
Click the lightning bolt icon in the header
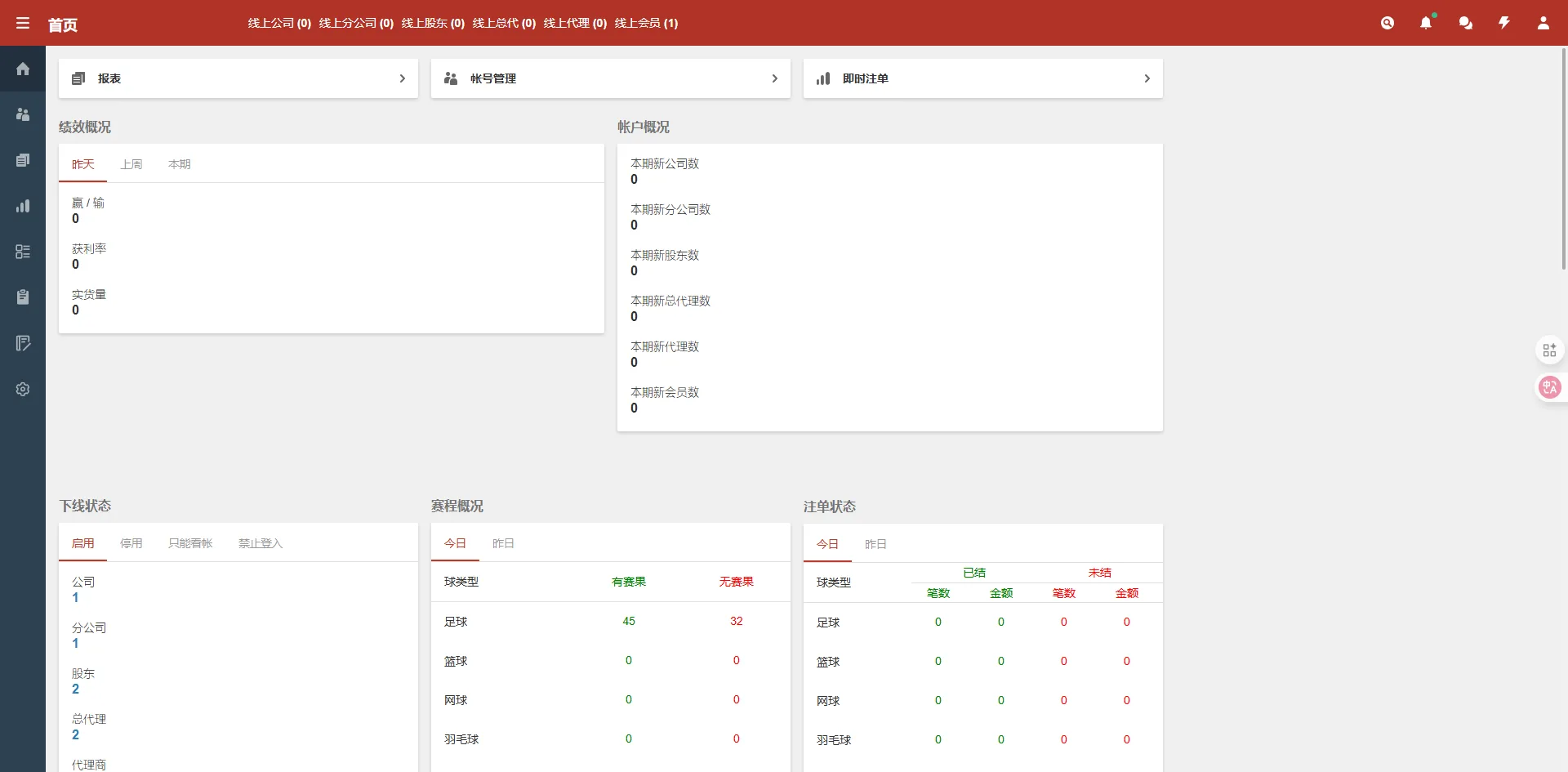(x=1505, y=23)
